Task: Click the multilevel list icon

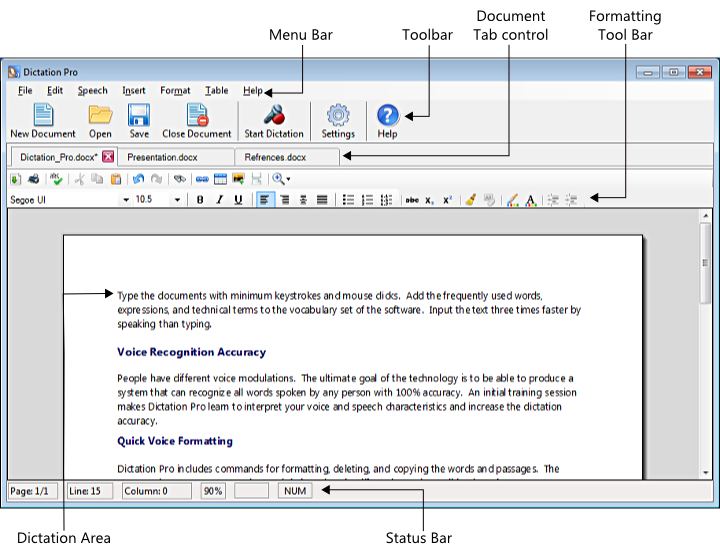Action: click(386, 200)
